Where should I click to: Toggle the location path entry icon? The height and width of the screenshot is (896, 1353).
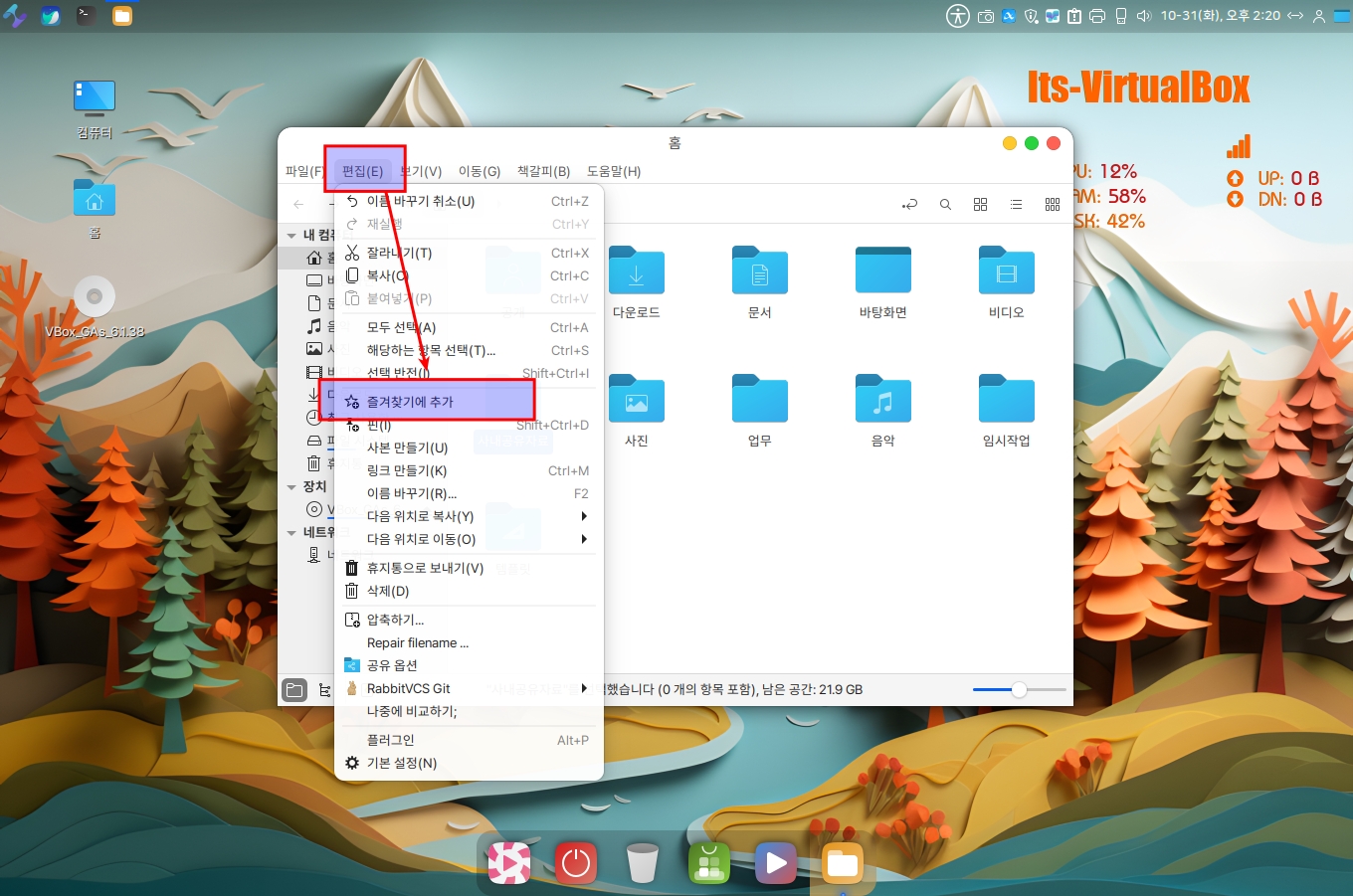pyautogui.click(x=909, y=204)
